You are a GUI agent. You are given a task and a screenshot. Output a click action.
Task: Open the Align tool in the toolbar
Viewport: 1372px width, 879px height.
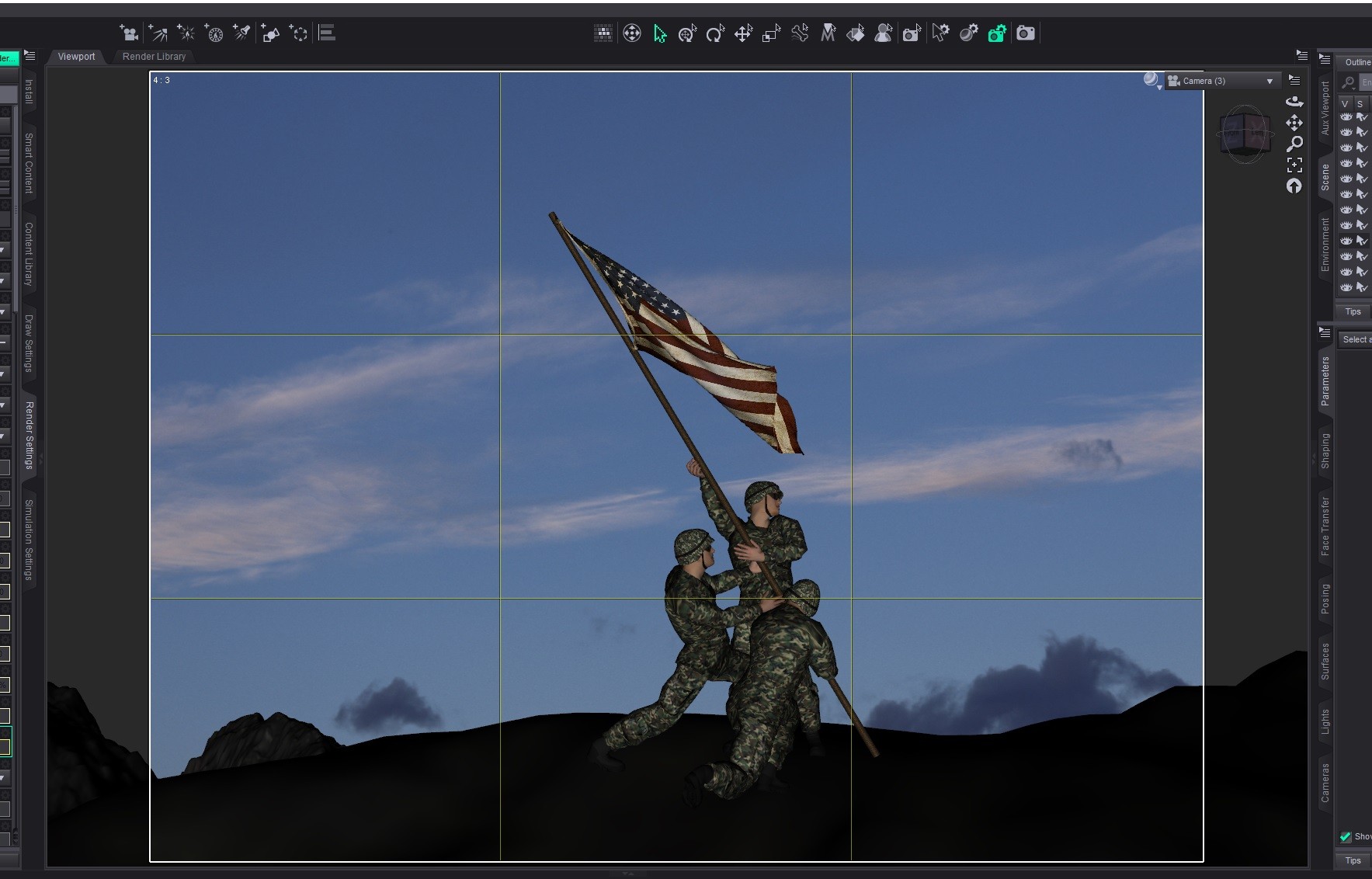pyautogui.click(x=327, y=33)
